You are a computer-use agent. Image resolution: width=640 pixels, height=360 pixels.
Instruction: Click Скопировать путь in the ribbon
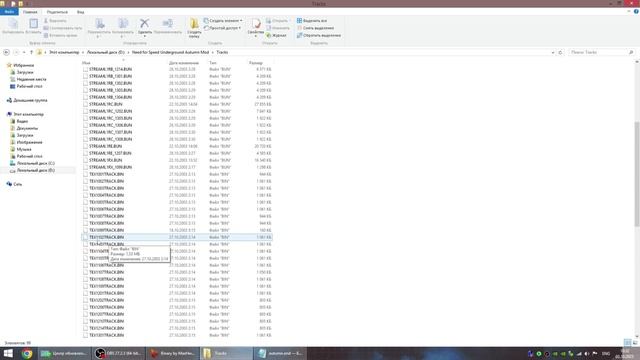pyautogui.click(x=62, y=28)
